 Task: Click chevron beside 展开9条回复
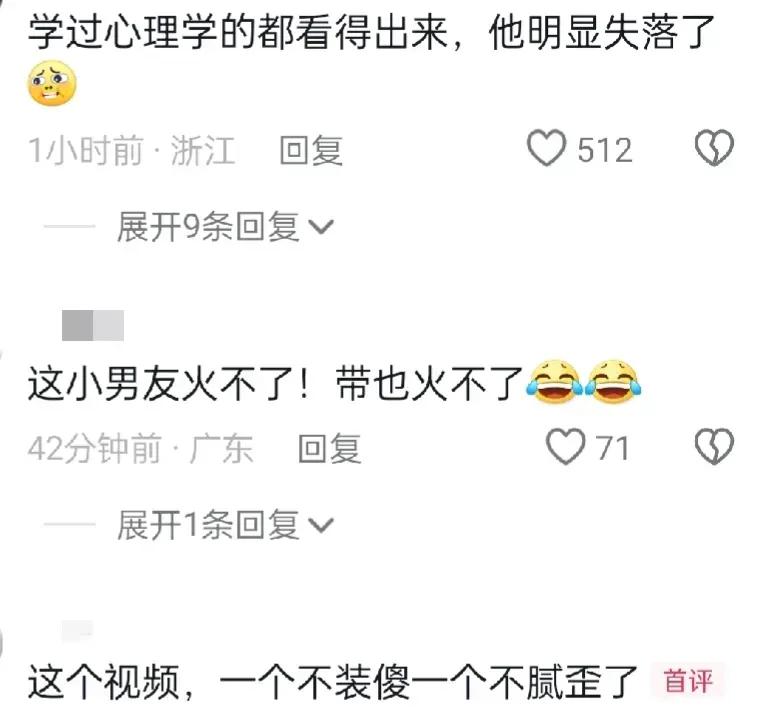320,228
